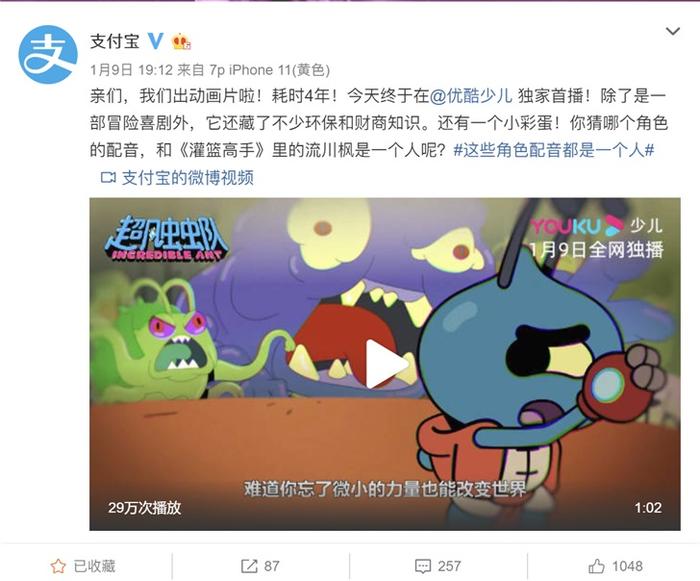Click the repost share icon

249,566
